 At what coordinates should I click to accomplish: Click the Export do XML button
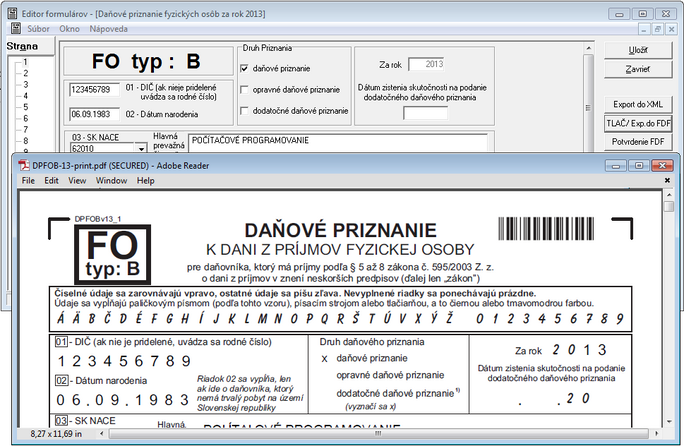click(637, 105)
